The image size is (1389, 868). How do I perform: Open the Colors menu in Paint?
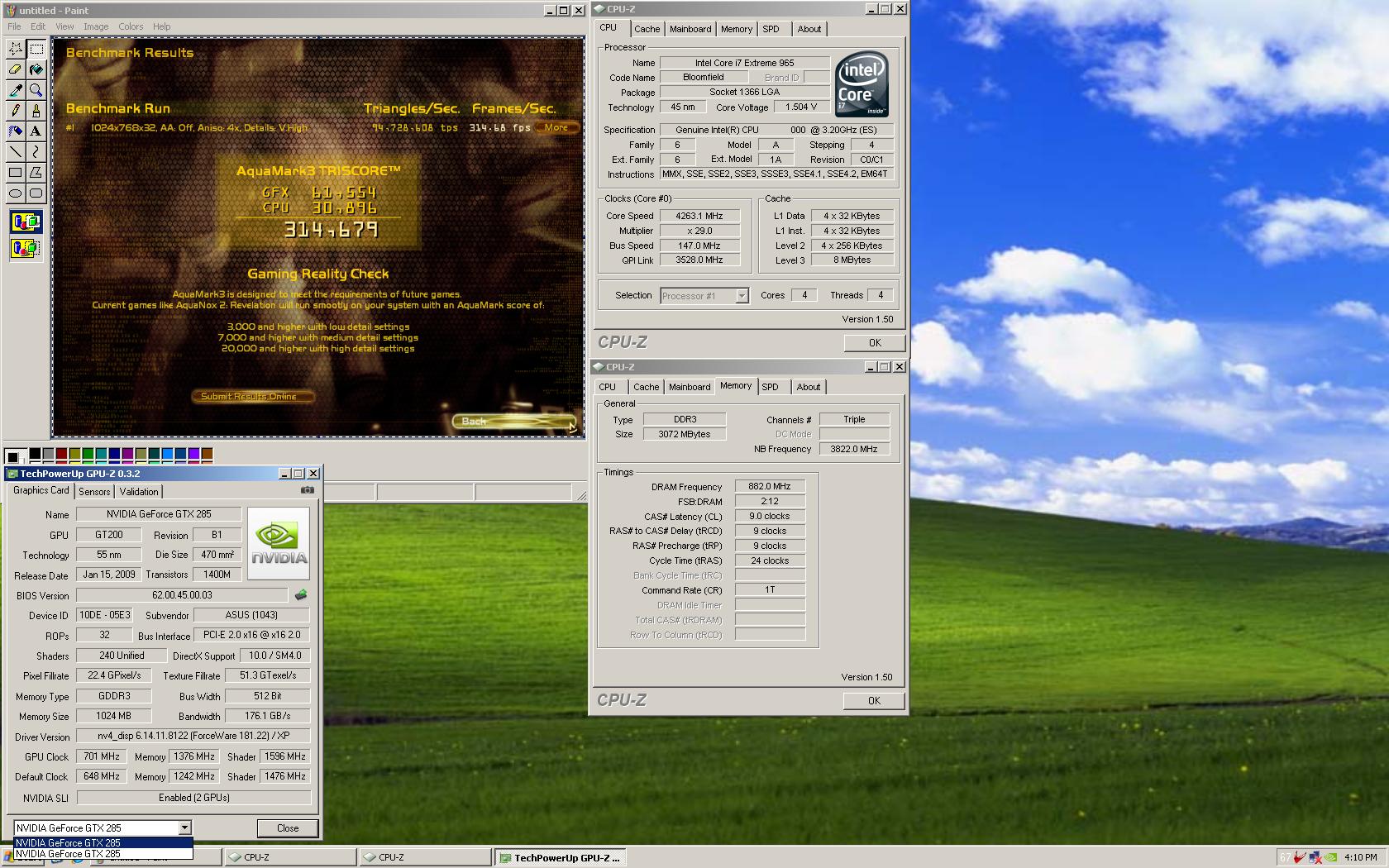click(x=131, y=26)
